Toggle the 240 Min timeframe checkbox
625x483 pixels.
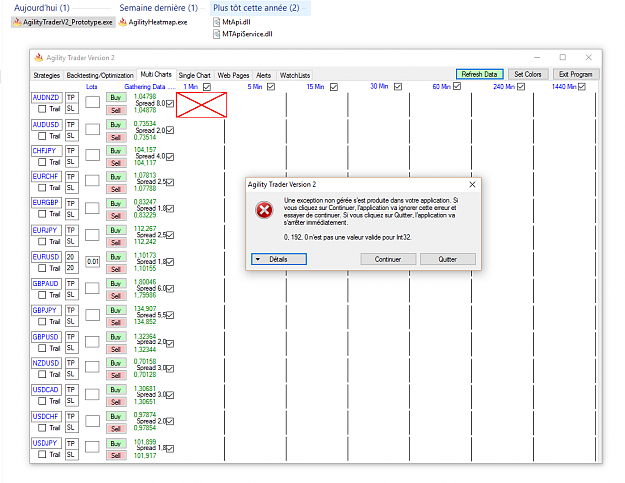click(x=521, y=86)
